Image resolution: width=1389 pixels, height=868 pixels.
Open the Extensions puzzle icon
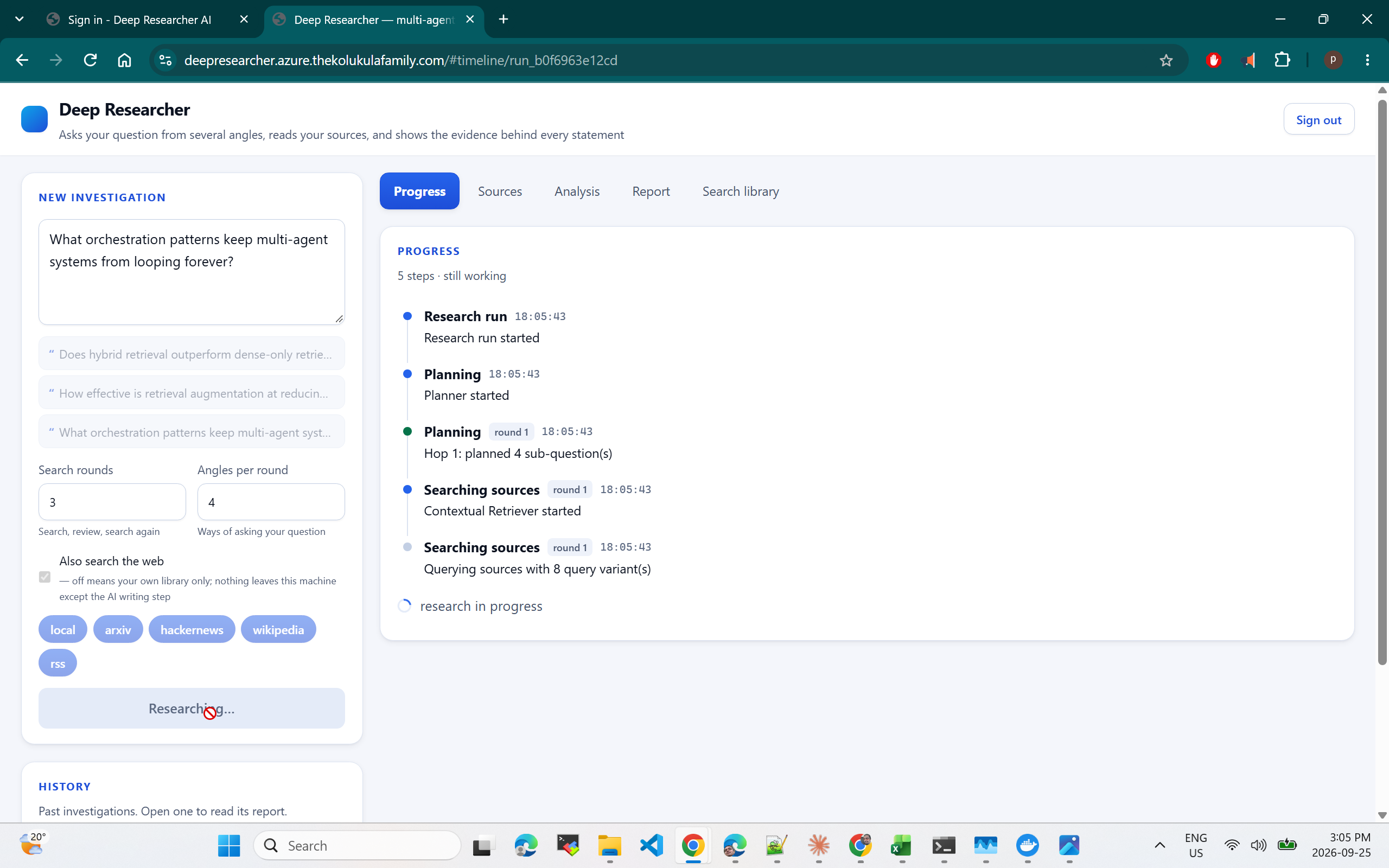[1282, 60]
